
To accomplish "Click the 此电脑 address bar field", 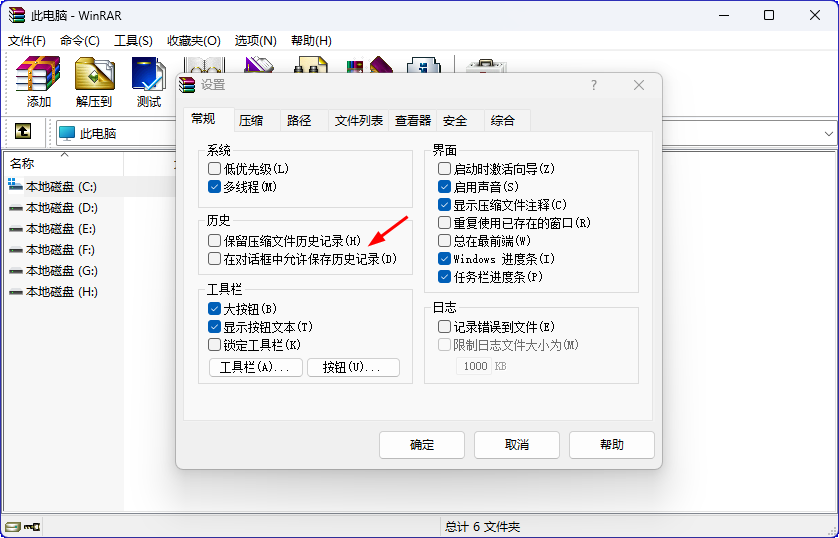I will 116,133.
